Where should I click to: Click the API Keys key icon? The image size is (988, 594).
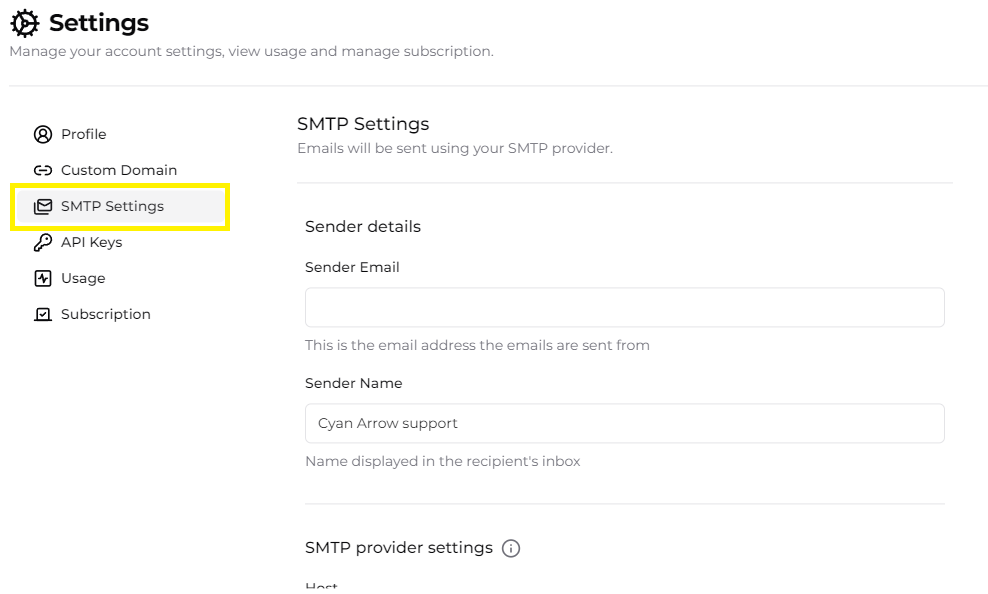click(42, 242)
